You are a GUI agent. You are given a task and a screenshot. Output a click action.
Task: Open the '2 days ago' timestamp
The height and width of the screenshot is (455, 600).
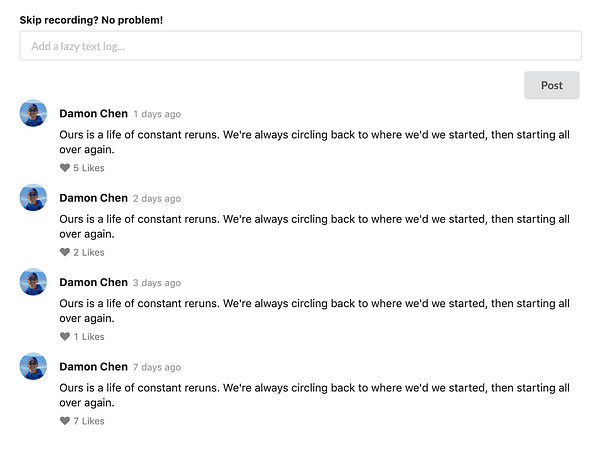157,199
